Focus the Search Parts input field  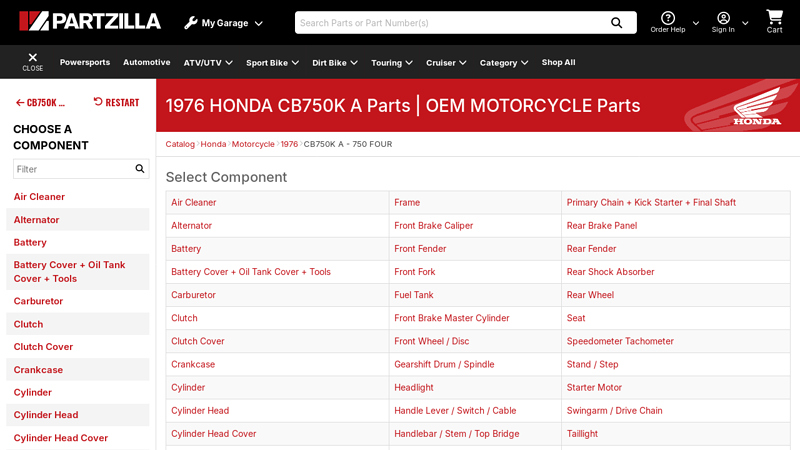click(452, 23)
